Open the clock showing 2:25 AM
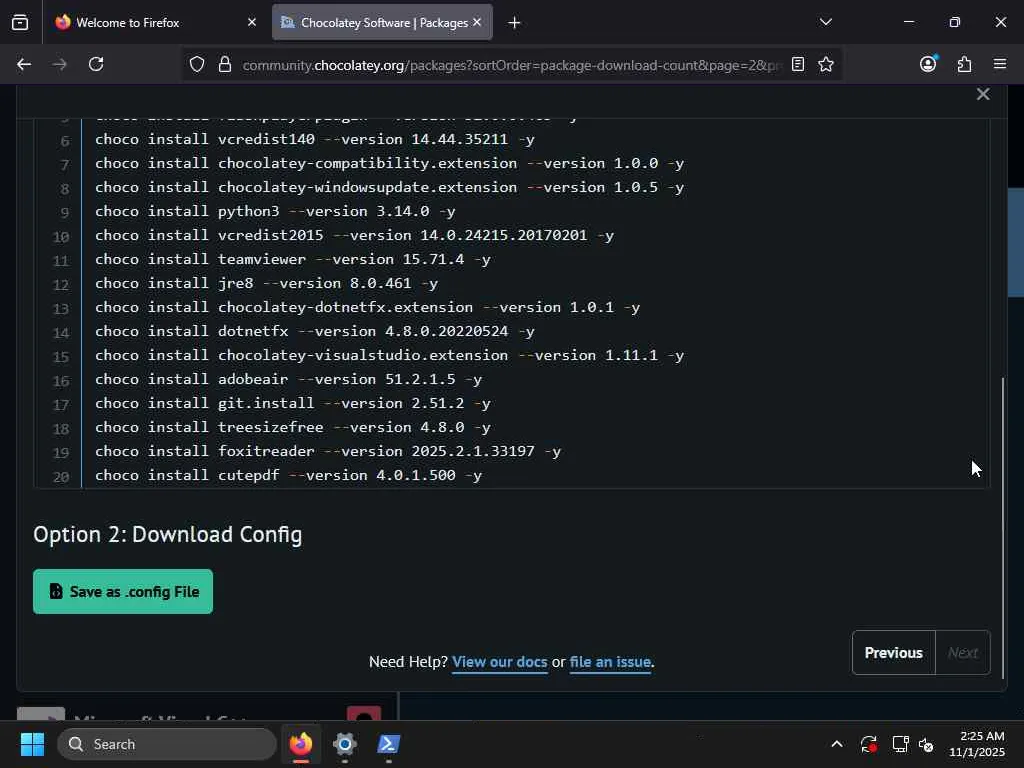Viewport: 1024px width, 768px height. tap(977, 744)
